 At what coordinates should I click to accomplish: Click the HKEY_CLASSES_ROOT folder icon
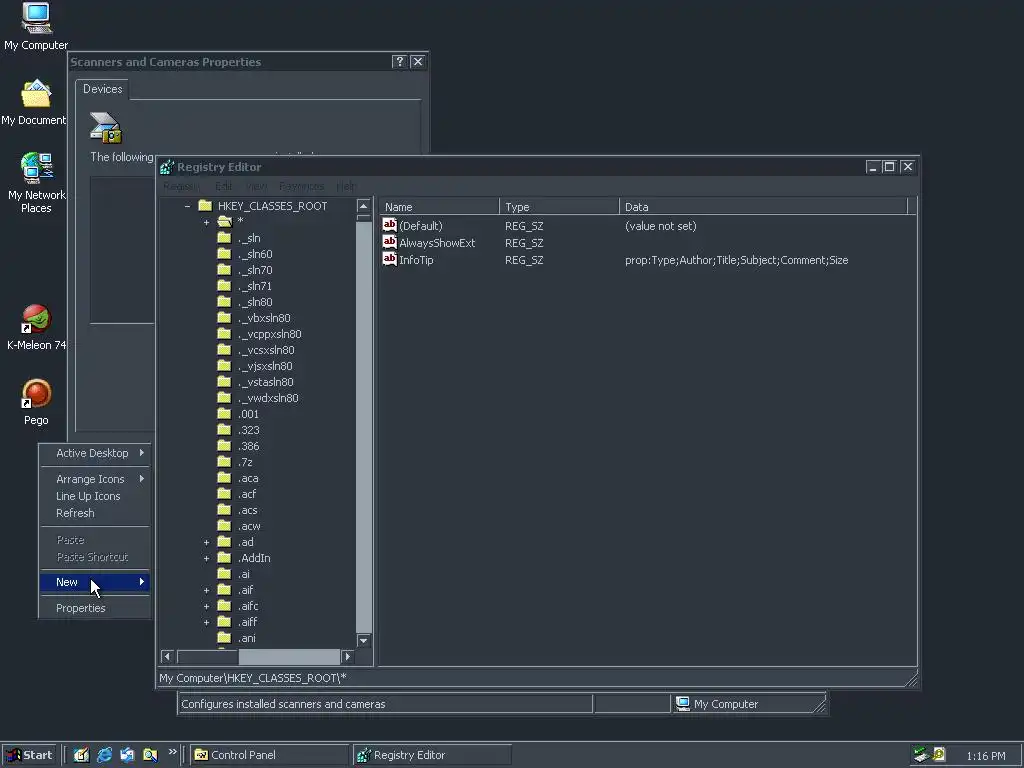coord(205,206)
